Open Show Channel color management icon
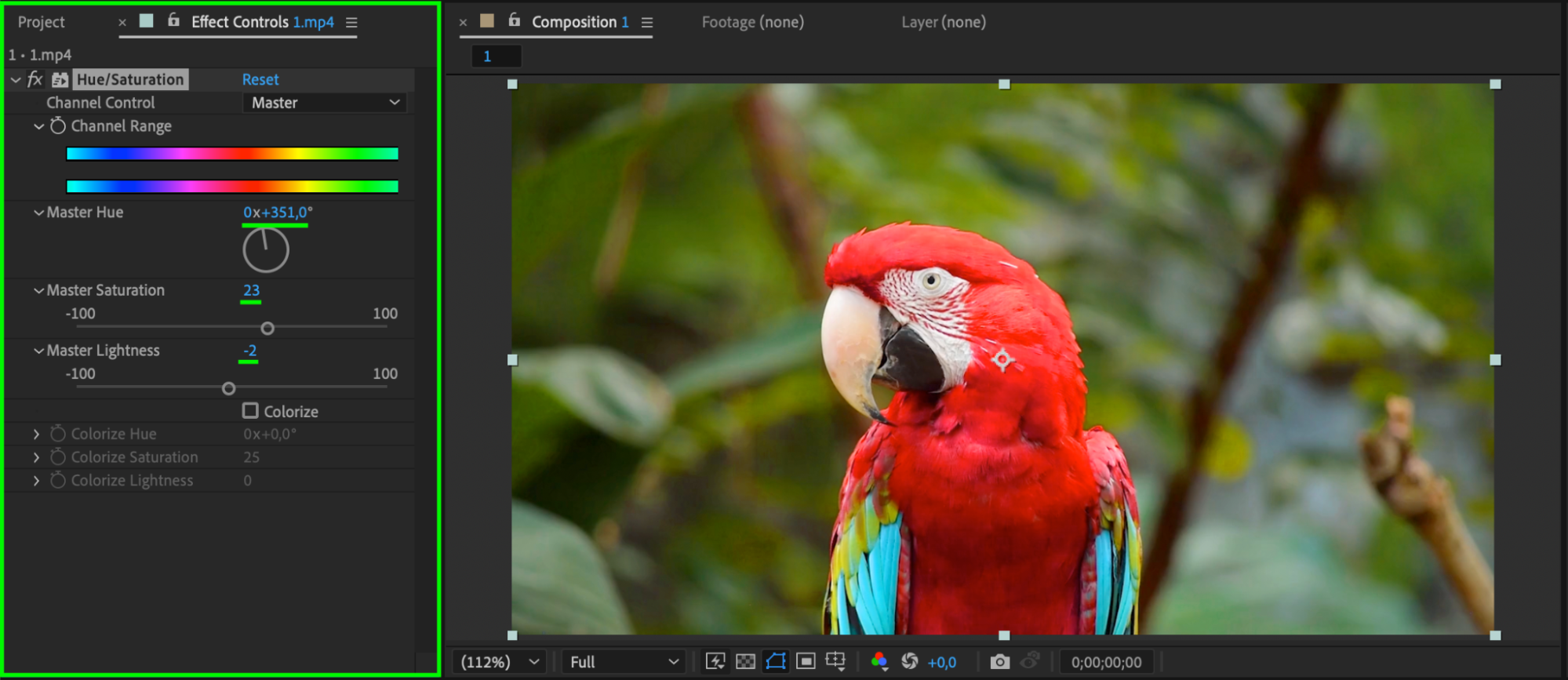The height and width of the screenshot is (680, 1568). pyautogui.click(x=879, y=661)
